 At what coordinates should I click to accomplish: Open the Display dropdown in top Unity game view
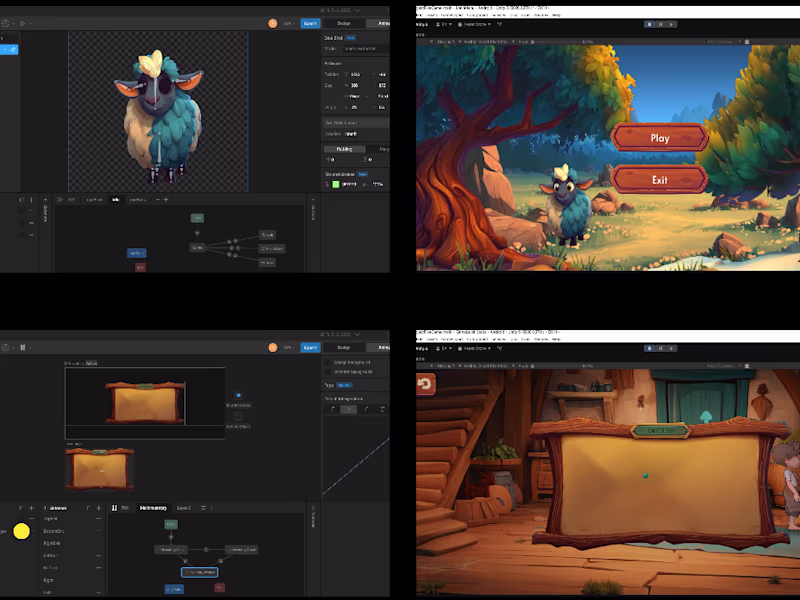447,42
